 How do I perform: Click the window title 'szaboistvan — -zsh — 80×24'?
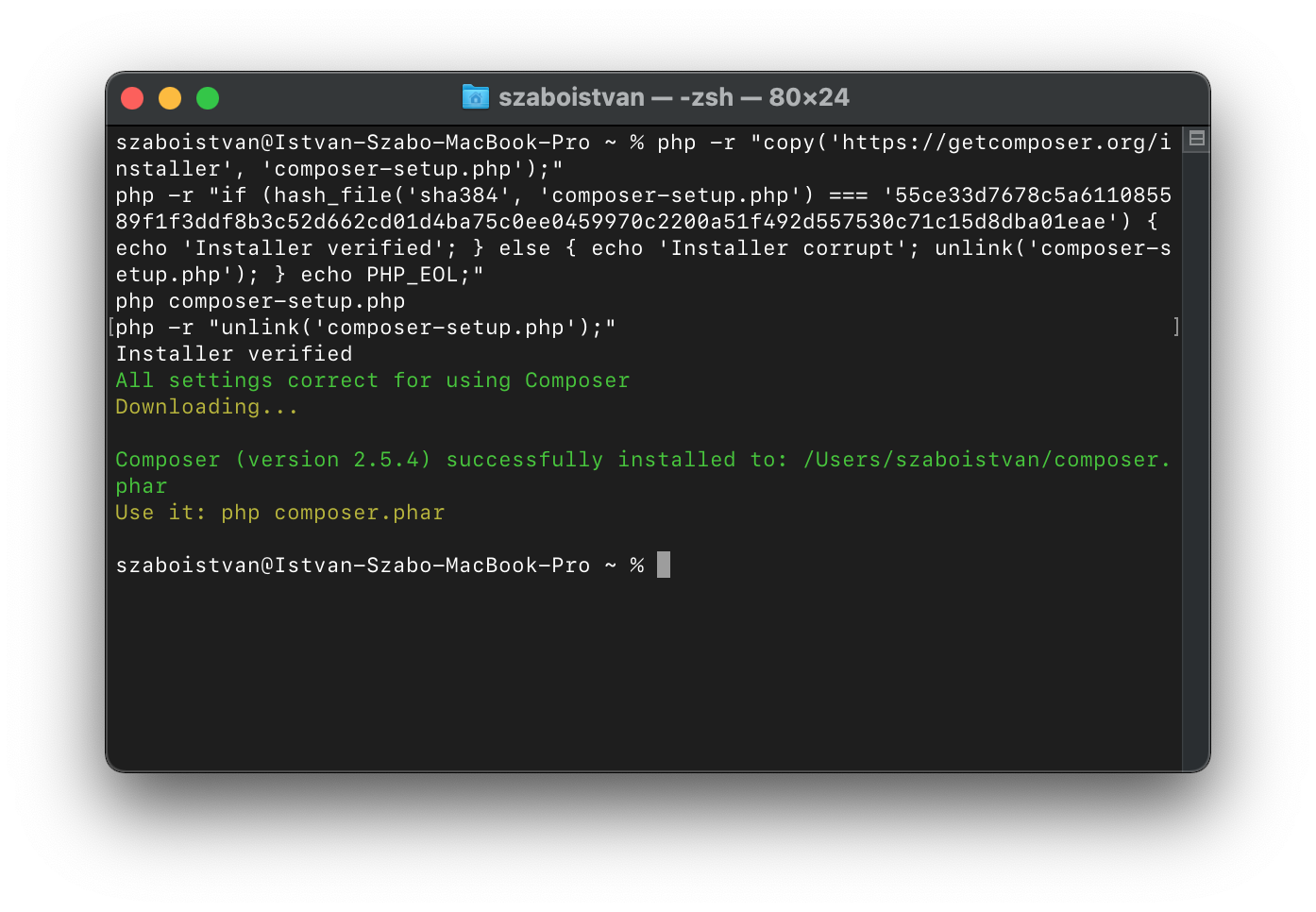click(x=674, y=97)
